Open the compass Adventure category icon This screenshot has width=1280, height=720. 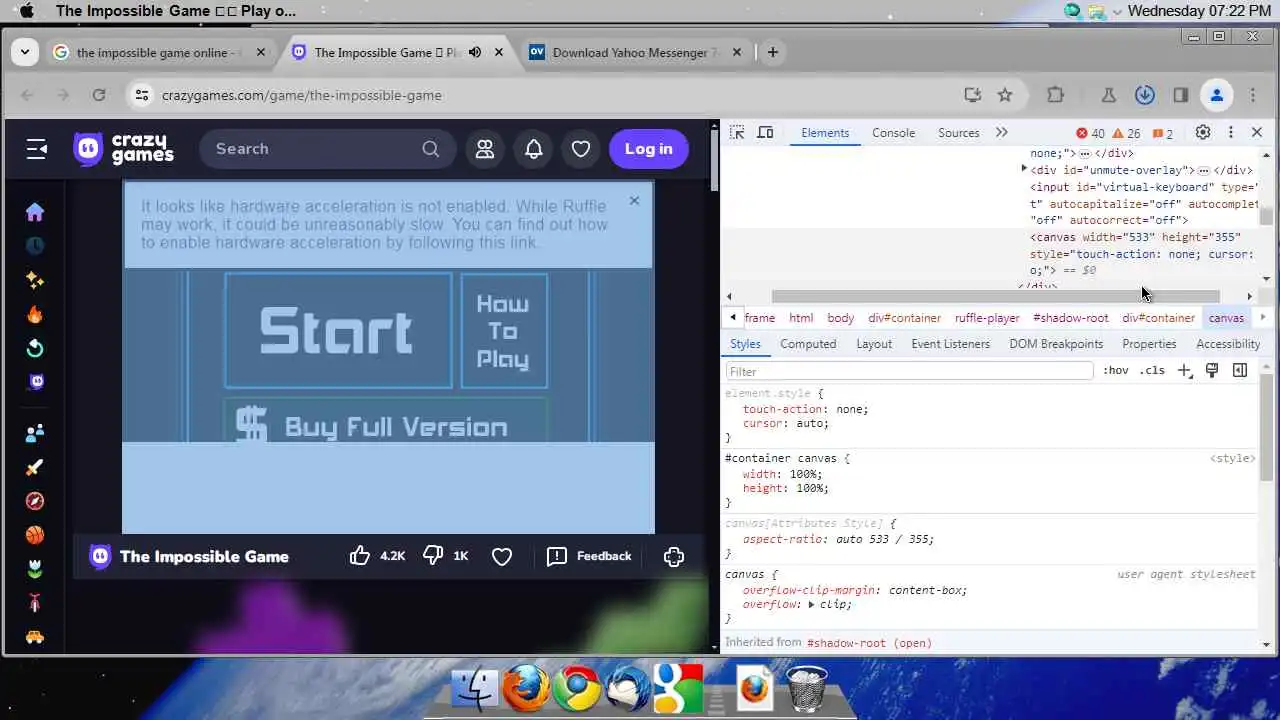click(35, 501)
